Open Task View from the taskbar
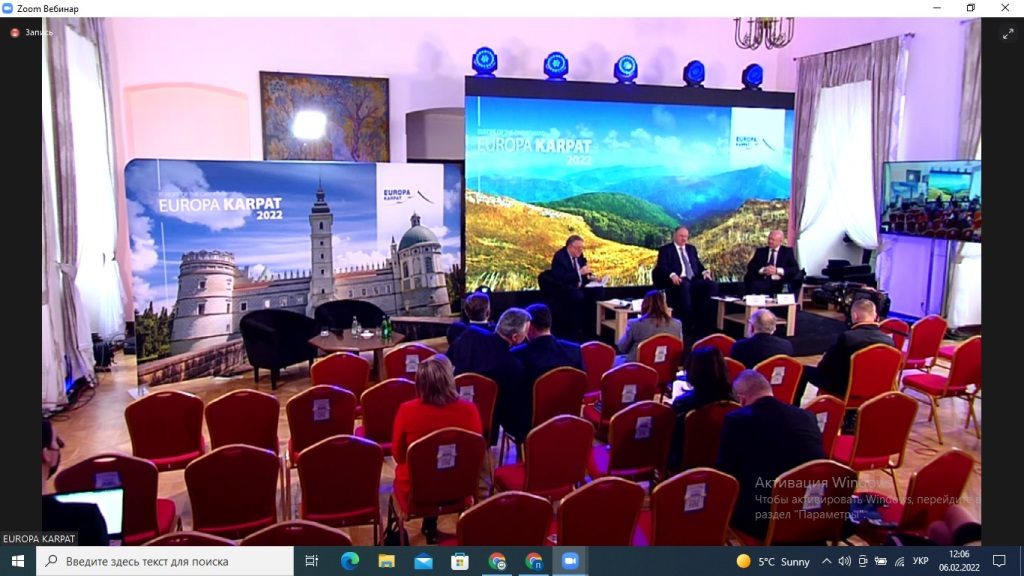 coord(311,561)
